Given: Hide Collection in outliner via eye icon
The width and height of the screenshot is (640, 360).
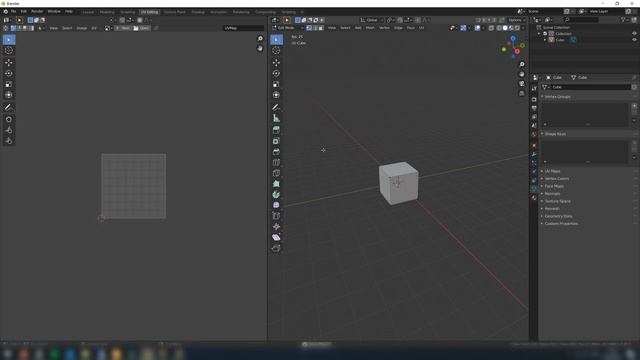Looking at the screenshot, I should (634, 33).
